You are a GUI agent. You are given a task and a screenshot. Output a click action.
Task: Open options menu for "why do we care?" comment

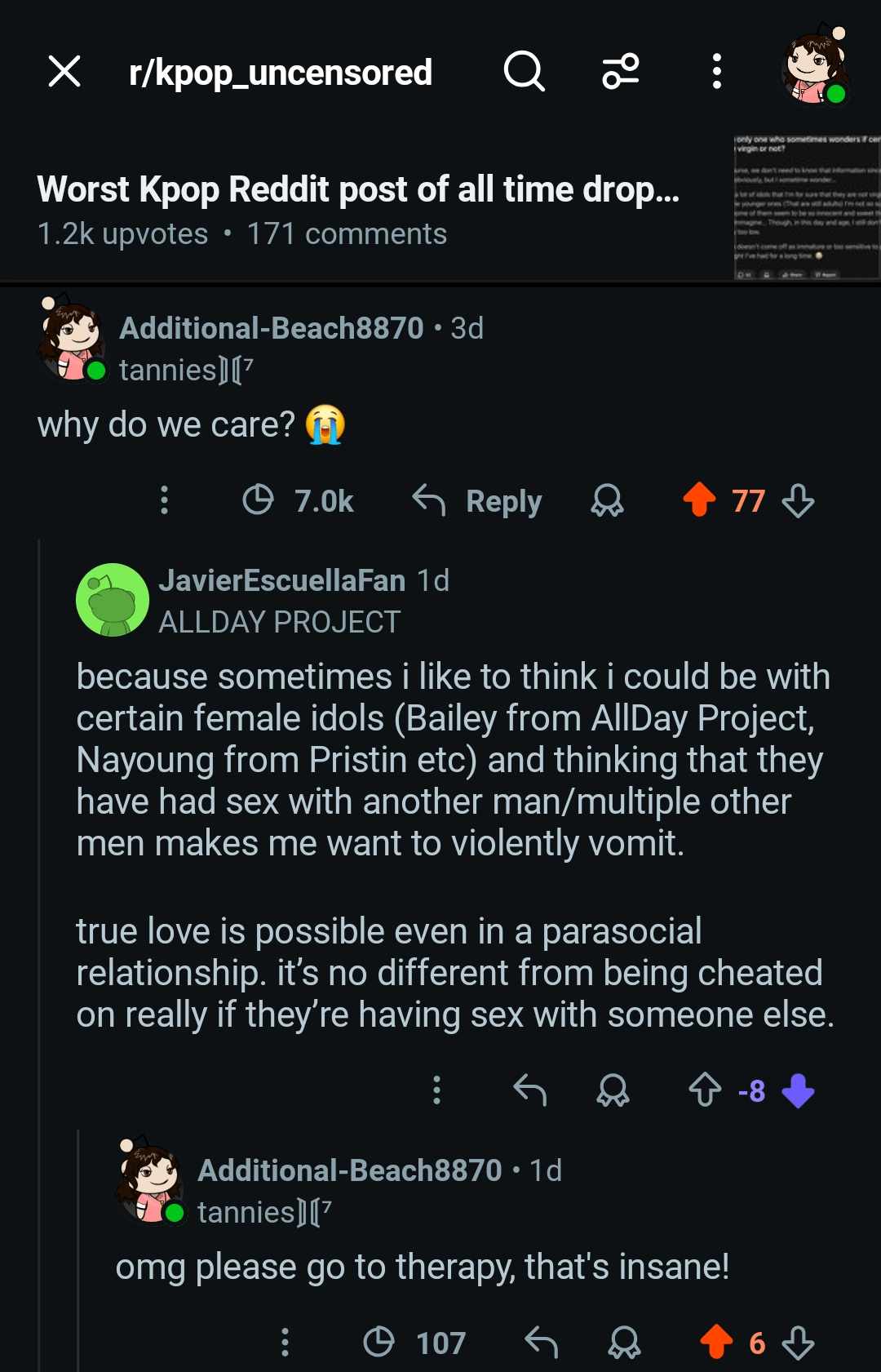click(164, 500)
